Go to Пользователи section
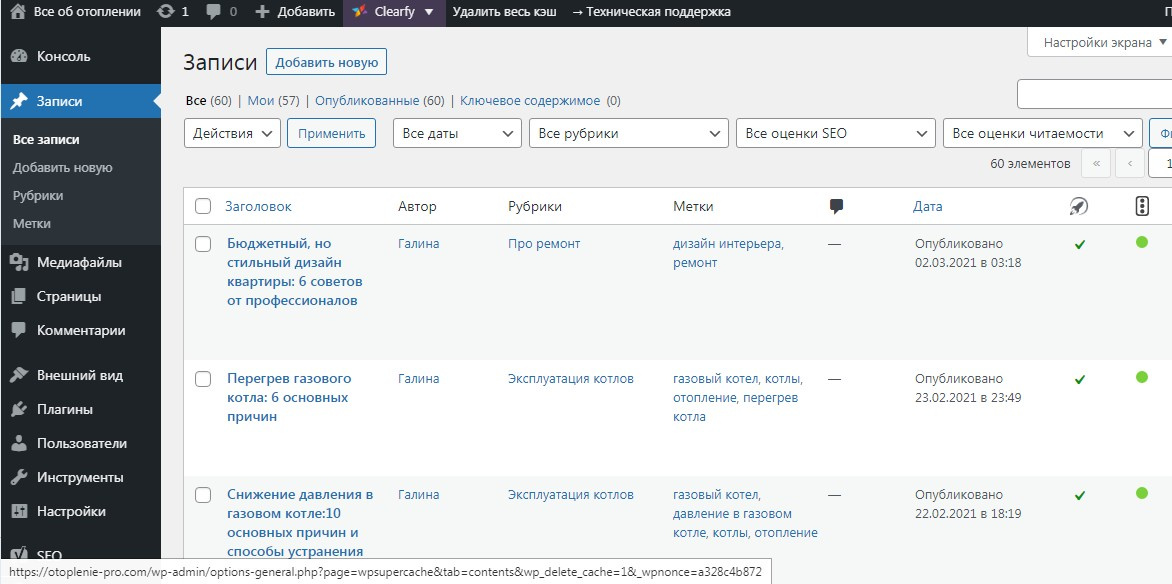Screen dimensions: 1172x584 [x=81, y=443]
